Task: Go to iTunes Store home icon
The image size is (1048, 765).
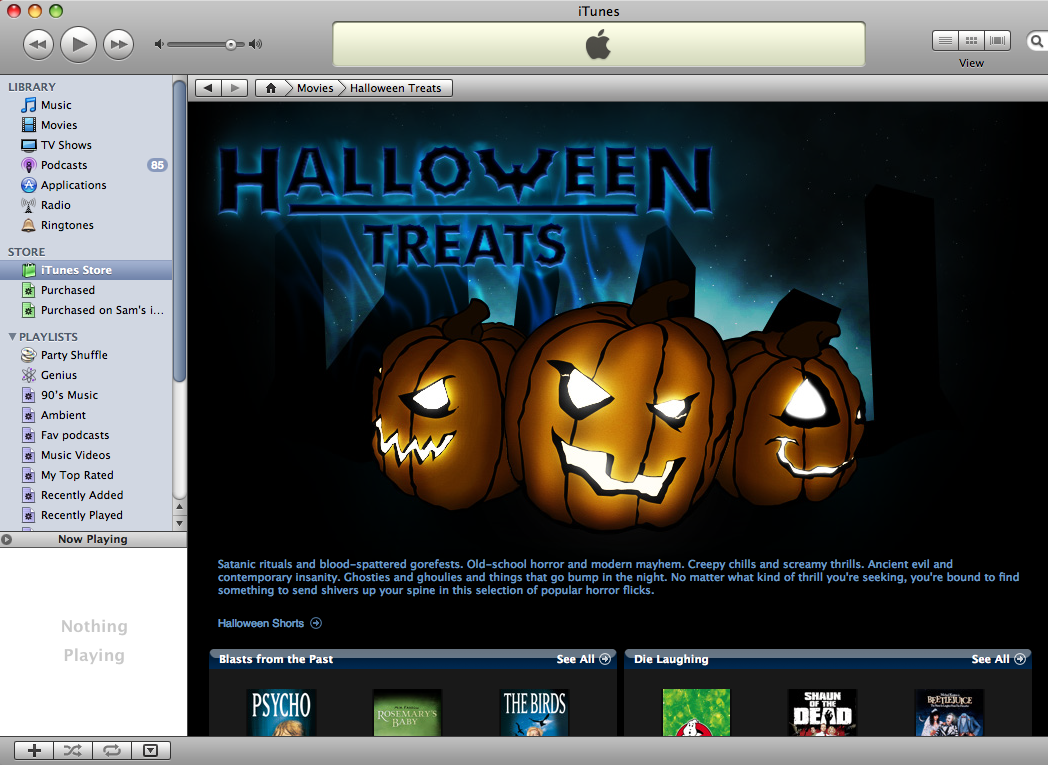Action: 271,88
